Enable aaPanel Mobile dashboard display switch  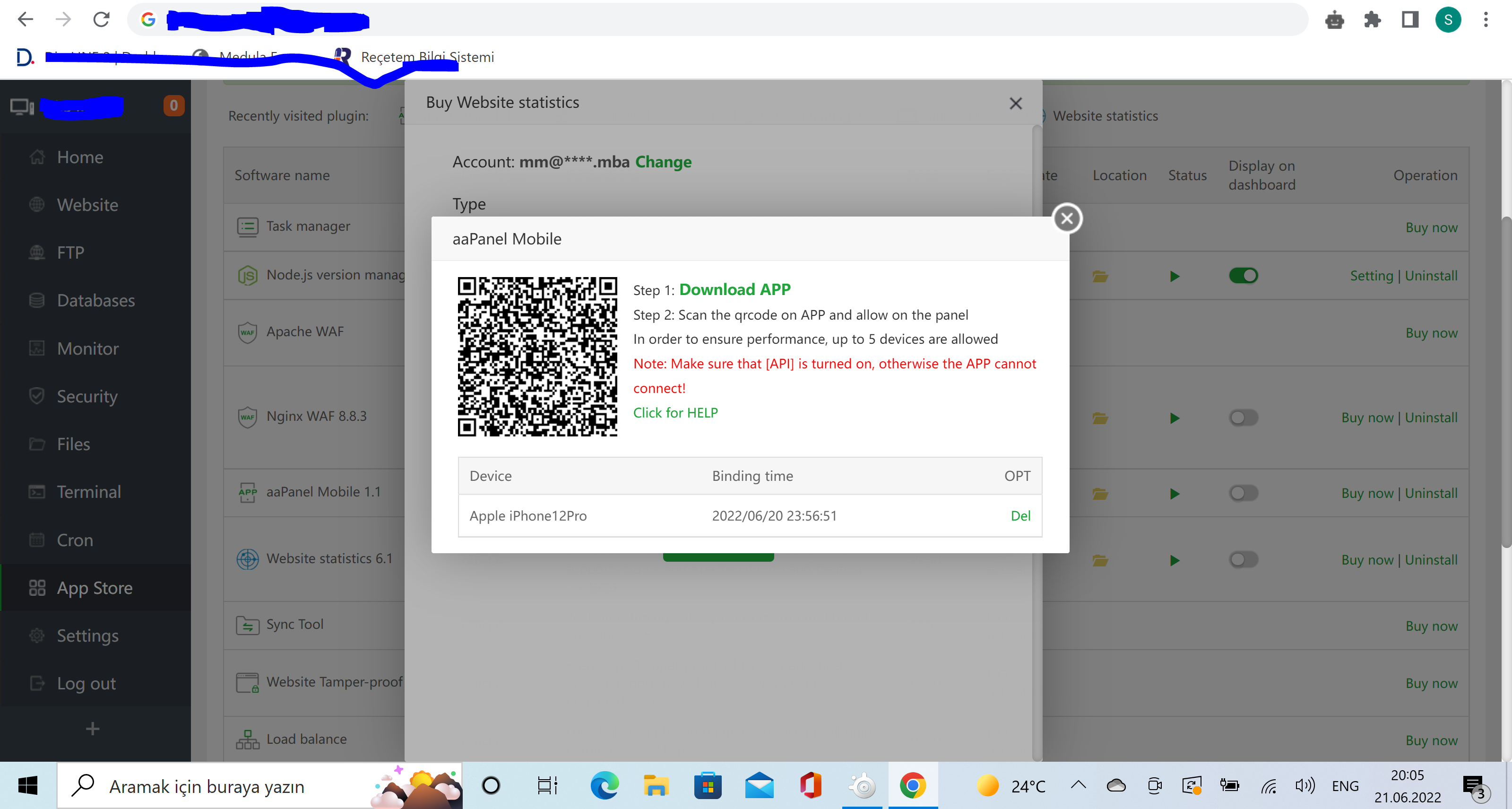(x=1243, y=493)
